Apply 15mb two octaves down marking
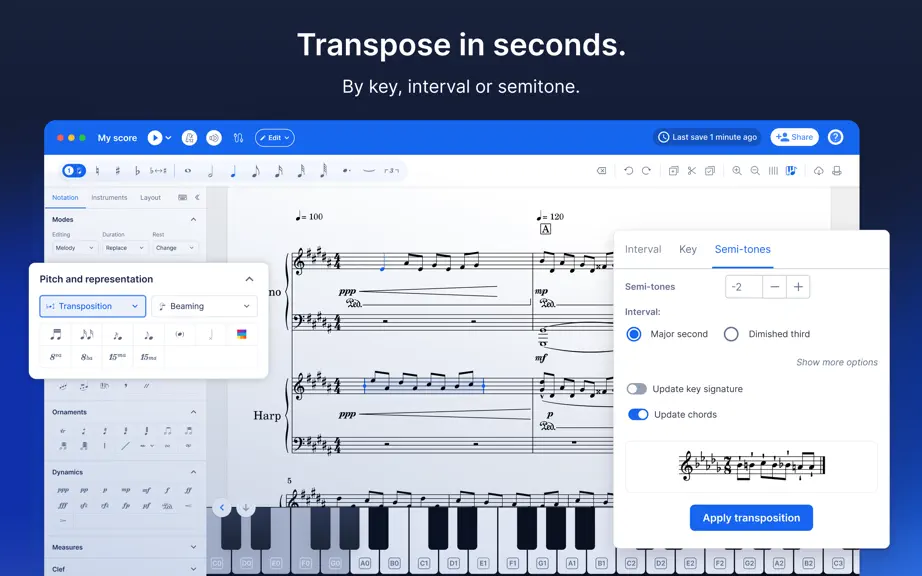Image resolution: width=922 pixels, height=576 pixels. click(149, 357)
